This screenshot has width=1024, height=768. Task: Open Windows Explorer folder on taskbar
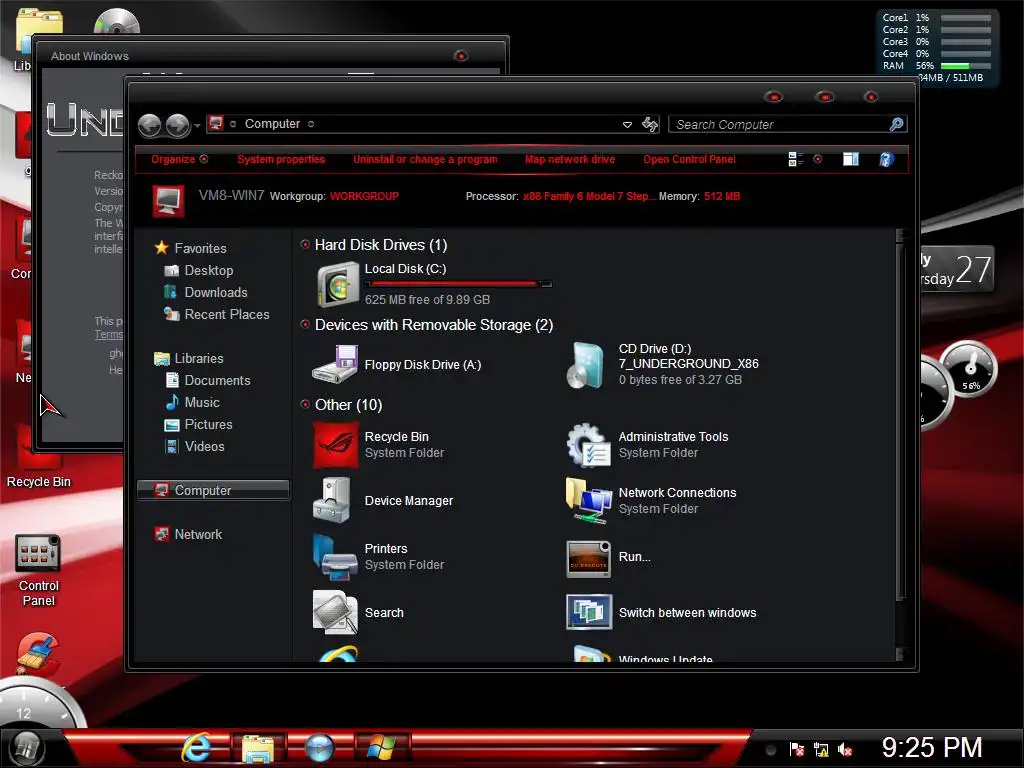[258, 748]
